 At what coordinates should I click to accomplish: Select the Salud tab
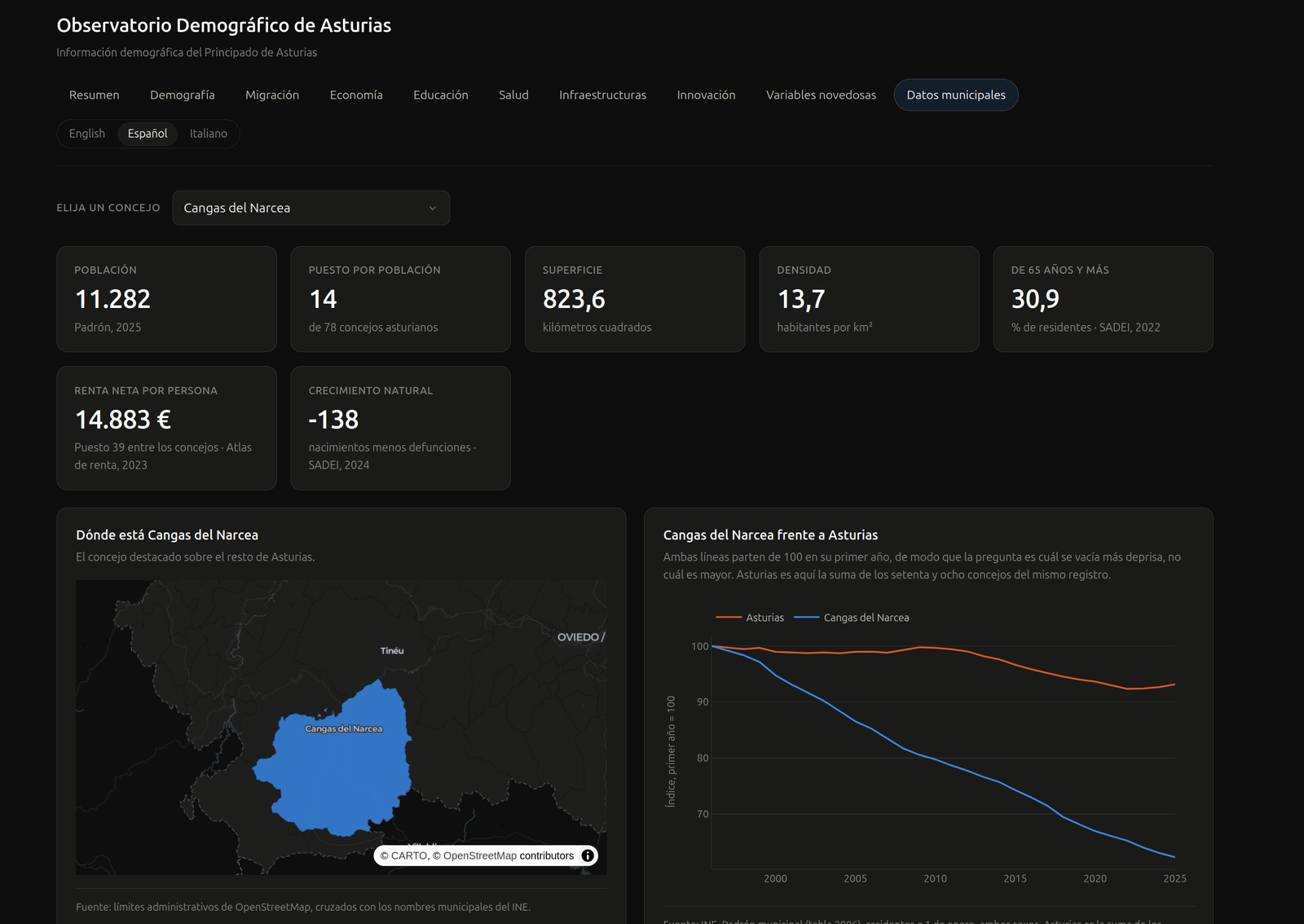513,95
